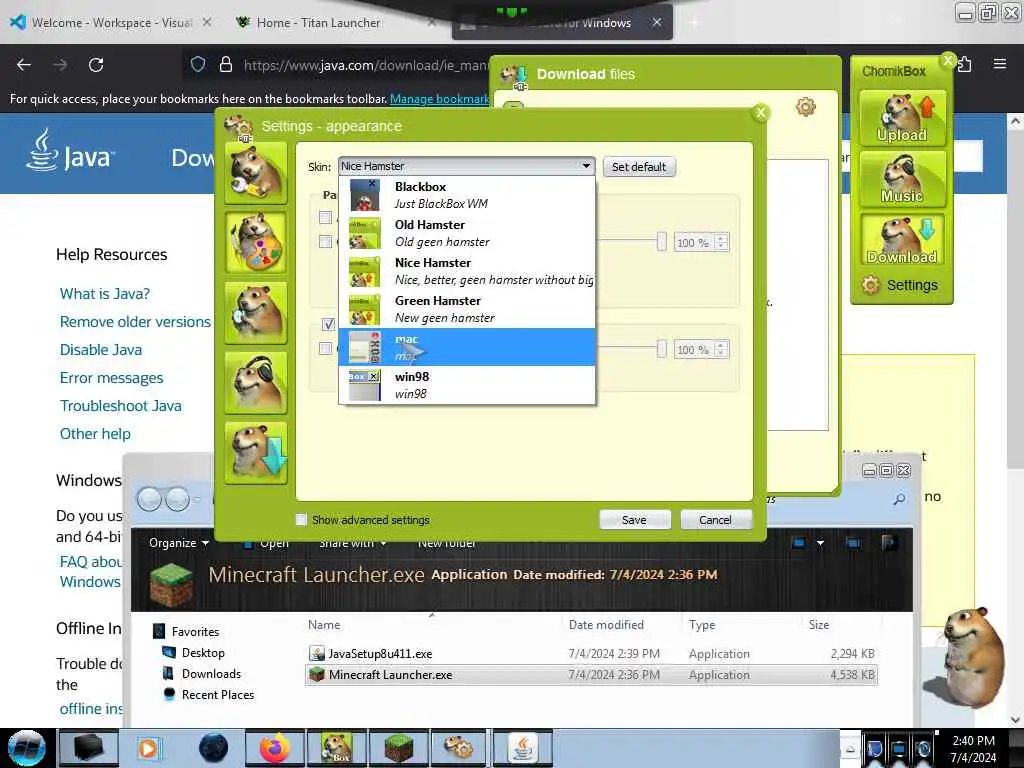Open the Organize dropdown in Explorer

point(178,543)
